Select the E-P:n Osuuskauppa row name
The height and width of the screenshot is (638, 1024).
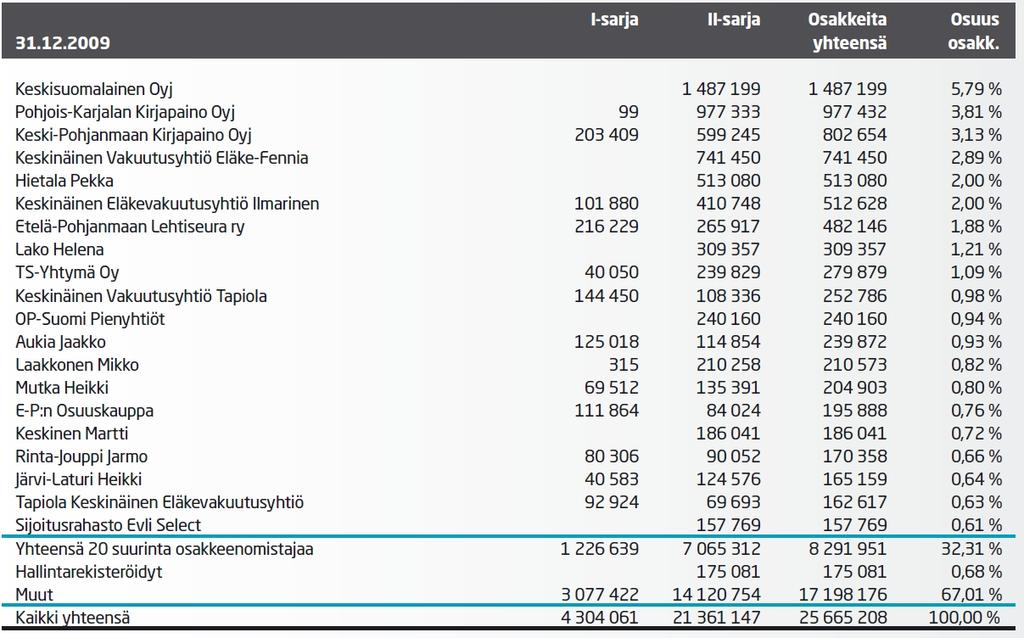(x=84, y=411)
